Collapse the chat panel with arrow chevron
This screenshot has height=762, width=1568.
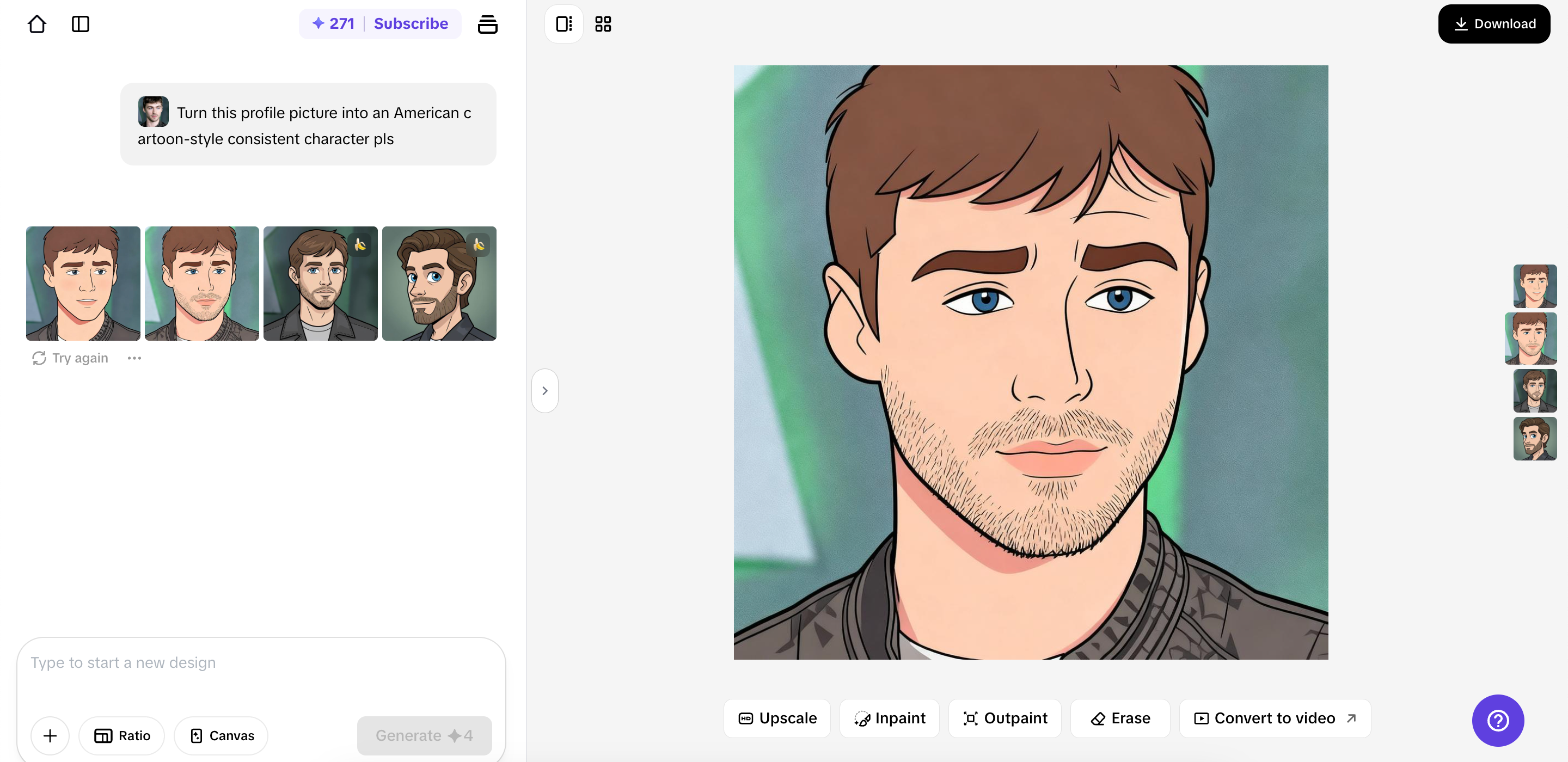pos(545,391)
